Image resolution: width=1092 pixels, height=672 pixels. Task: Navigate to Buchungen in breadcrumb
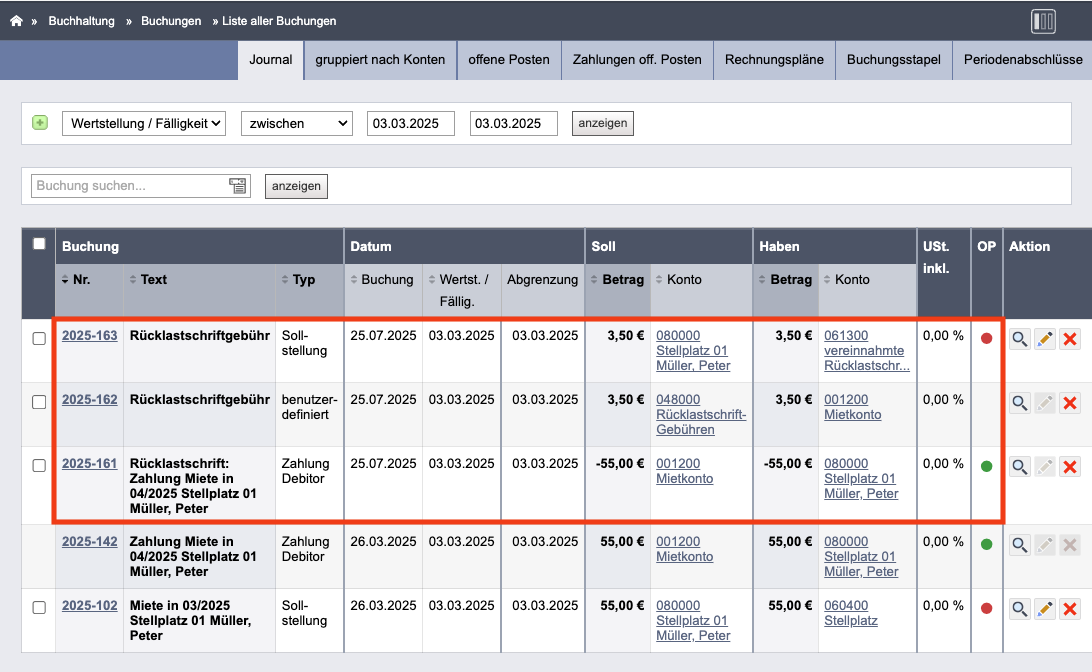(171, 21)
